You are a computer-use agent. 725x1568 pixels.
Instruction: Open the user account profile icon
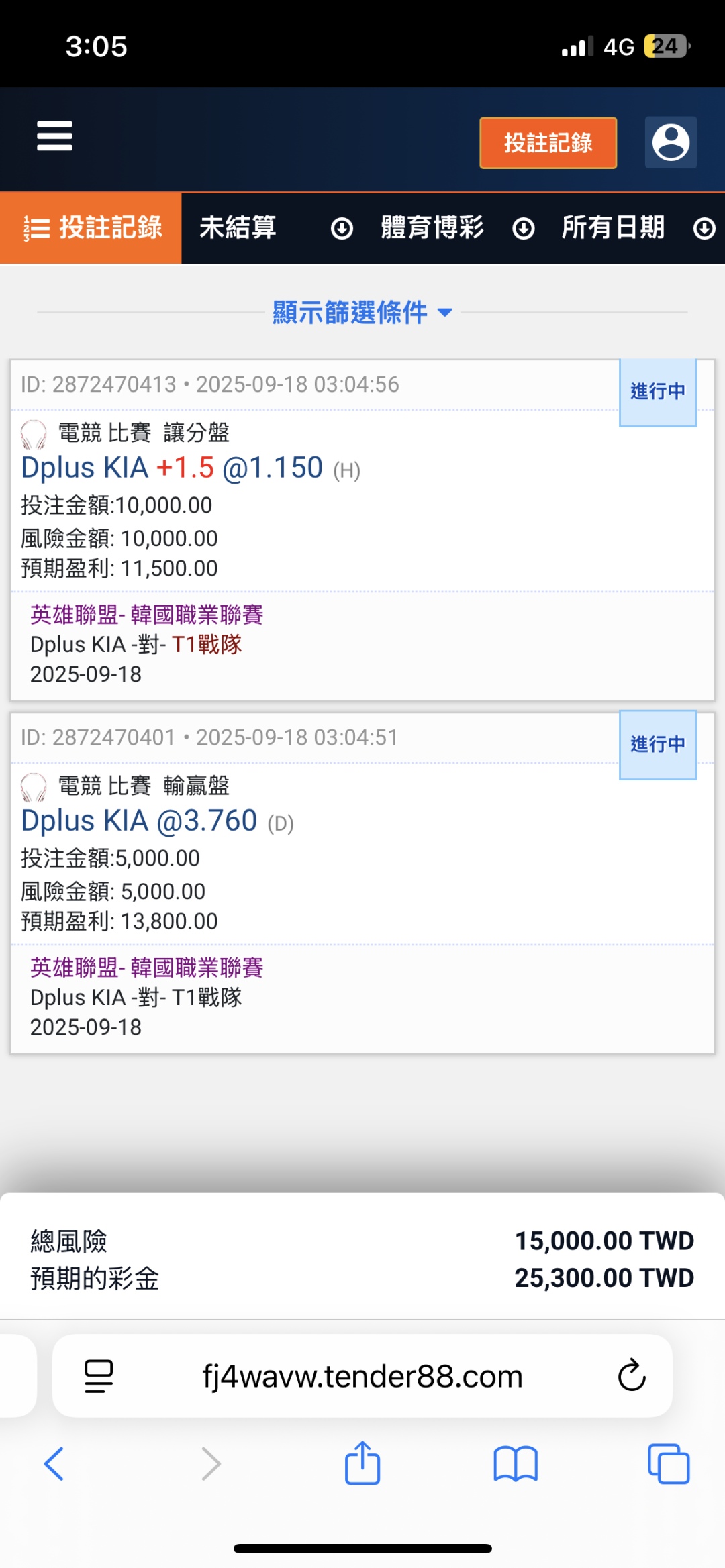671,142
